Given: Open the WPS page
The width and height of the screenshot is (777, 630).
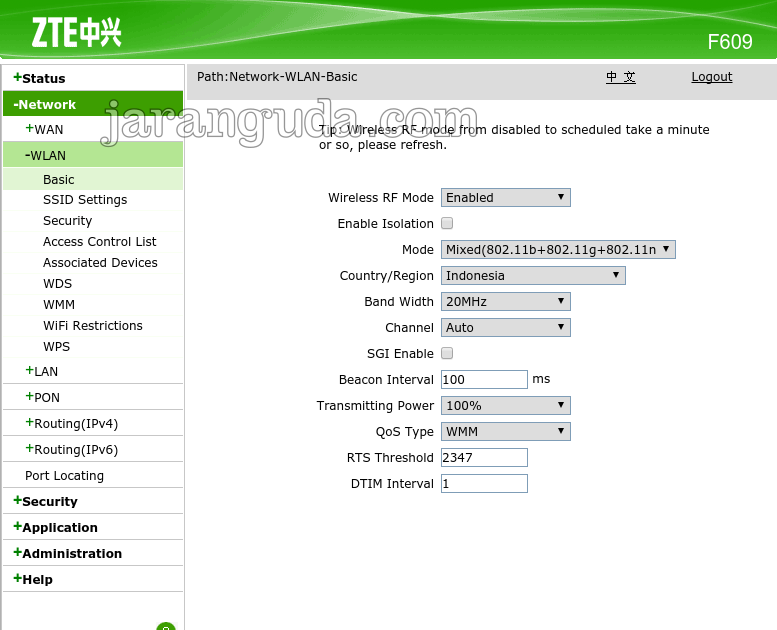Looking at the screenshot, I should tap(56, 346).
